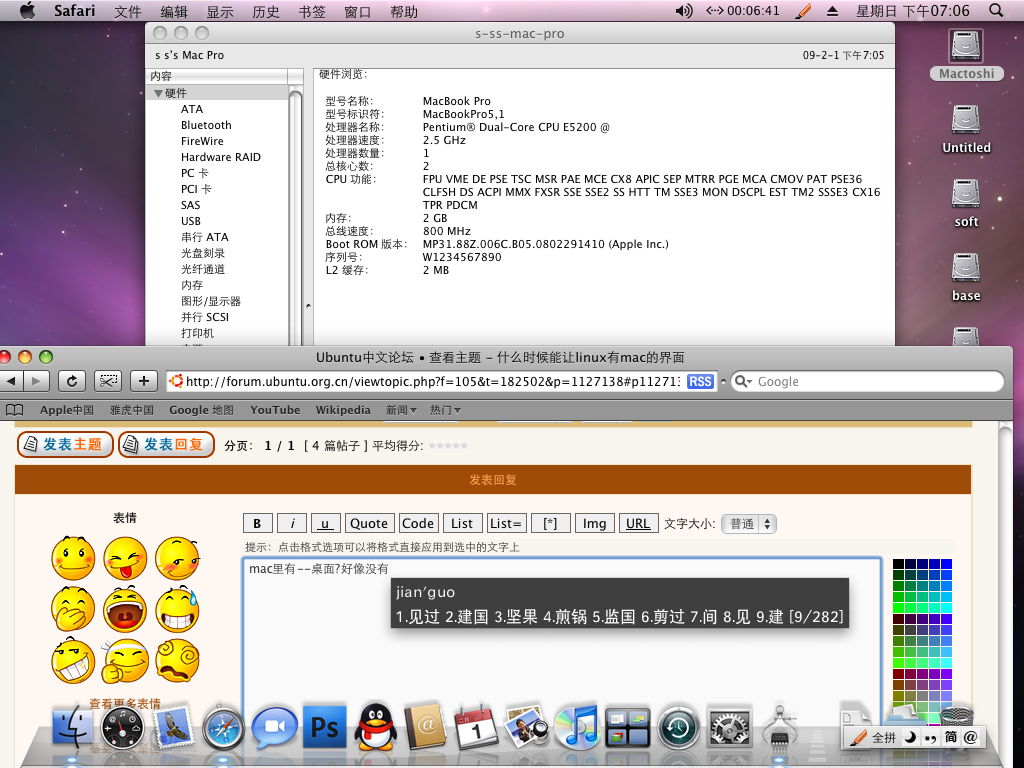
Task: Open iCal from the Dock
Action: coord(476,727)
